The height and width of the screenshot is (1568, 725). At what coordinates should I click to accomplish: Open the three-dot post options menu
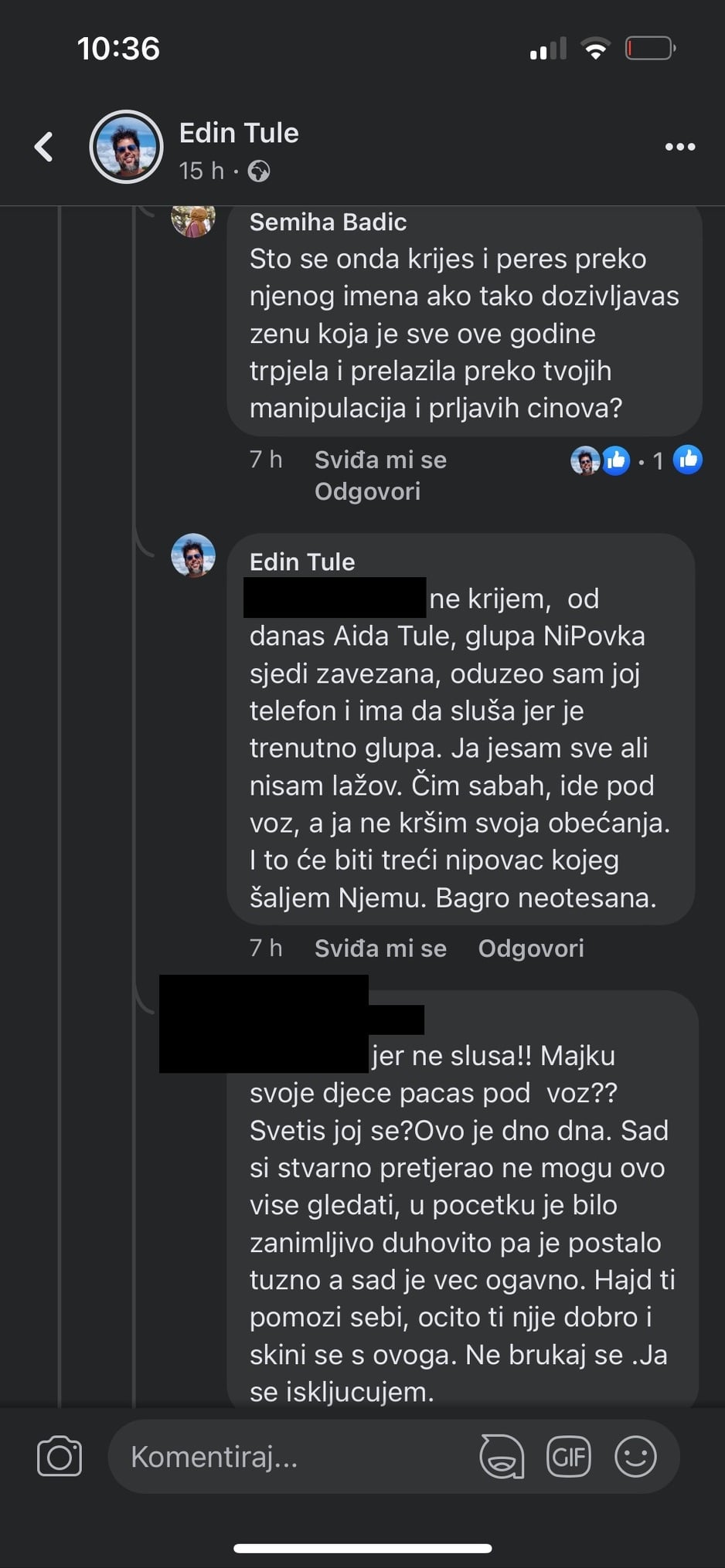pyautogui.click(x=680, y=147)
